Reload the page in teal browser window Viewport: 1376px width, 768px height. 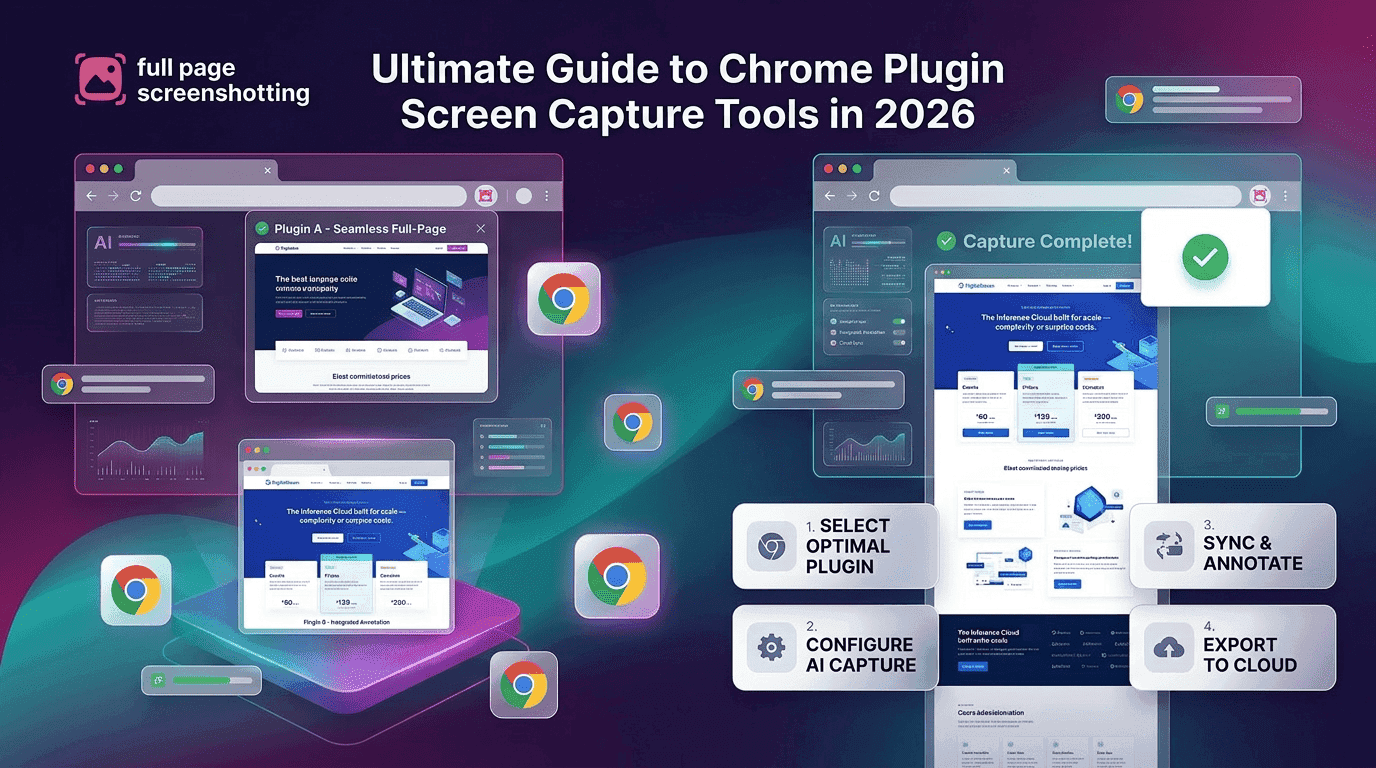(x=874, y=196)
